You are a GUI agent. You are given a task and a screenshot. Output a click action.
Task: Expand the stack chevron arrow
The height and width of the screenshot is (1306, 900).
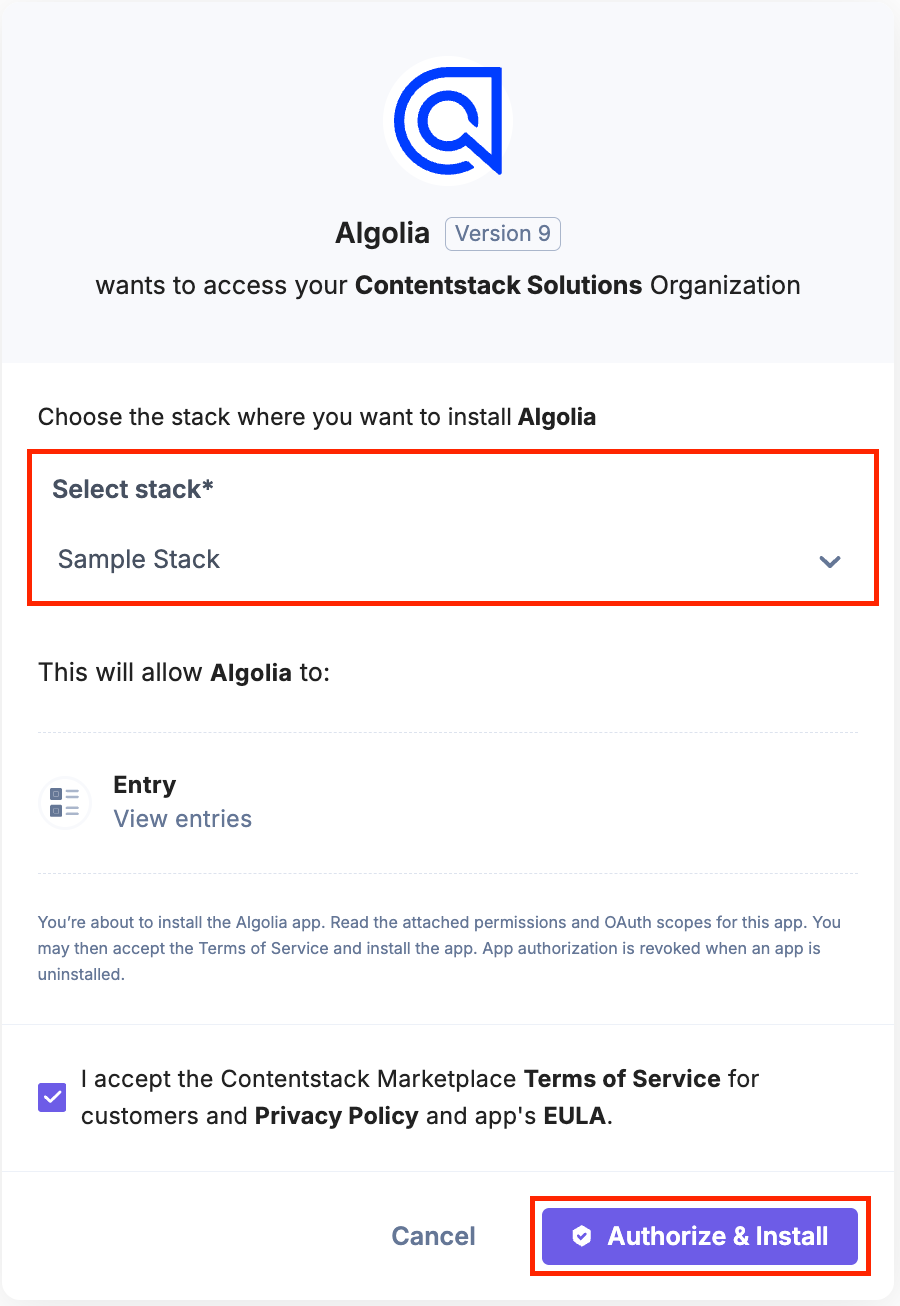[x=829, y=561]
